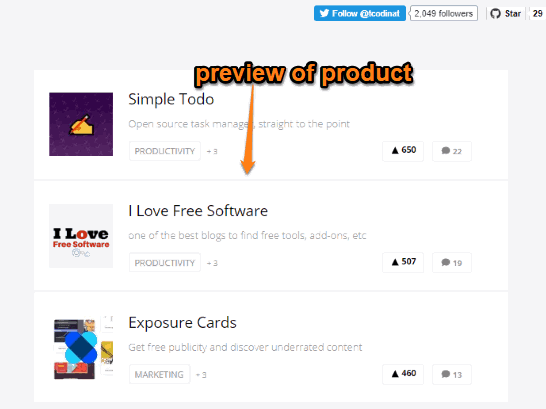This screenshot has width=546, height=409.
Task: Expand the +3 tags for Simple Todo
Action: pos(212,151)
